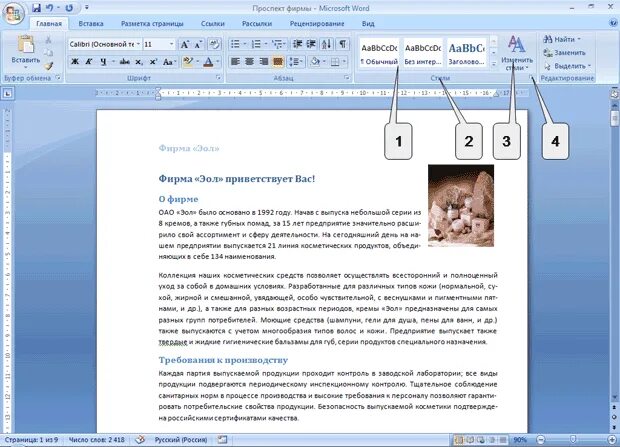Sort text with the A-Z sort icon
Image resolution: width=620 pixels, height=447 pixels.
coord(327,44)
